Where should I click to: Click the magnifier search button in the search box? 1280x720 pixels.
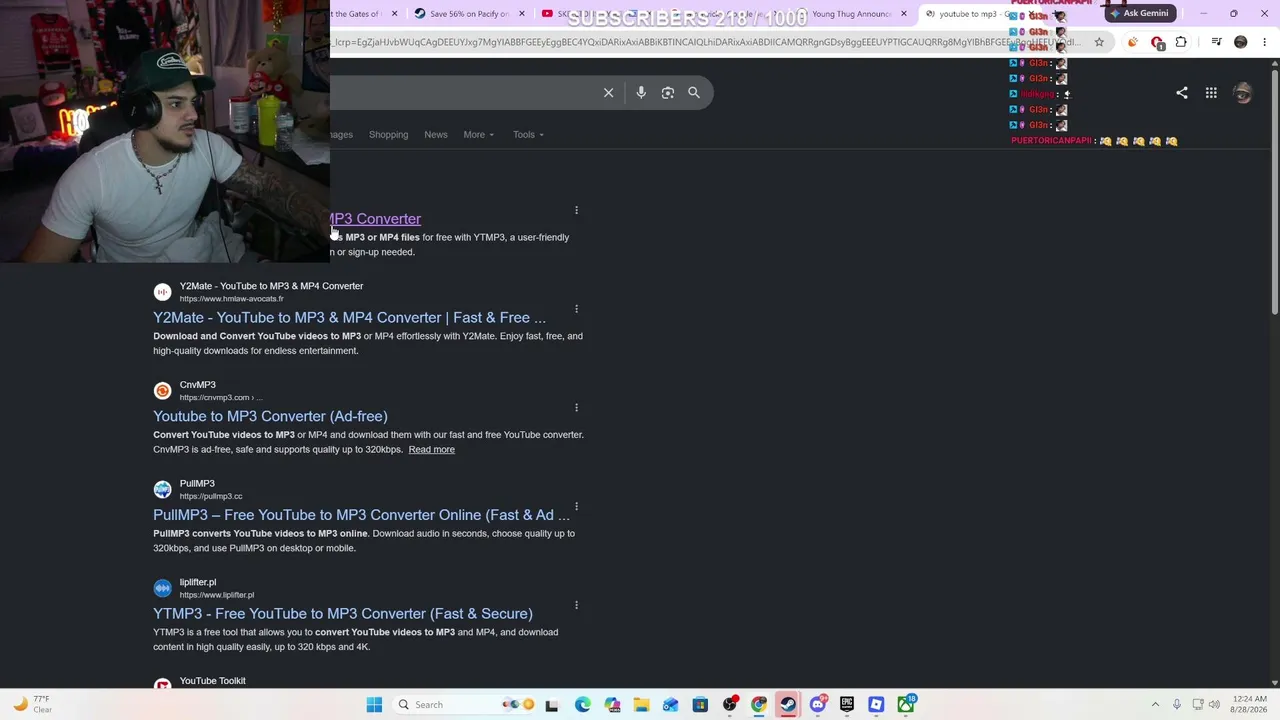point(694,93)
